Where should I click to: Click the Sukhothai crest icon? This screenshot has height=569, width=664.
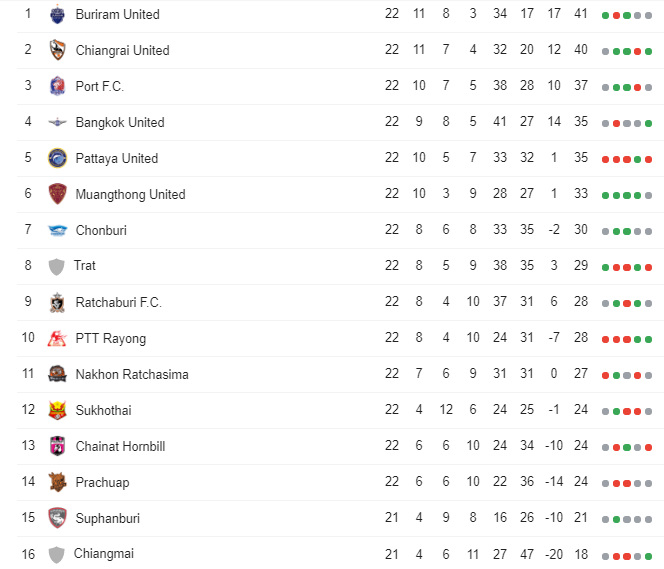57,410
